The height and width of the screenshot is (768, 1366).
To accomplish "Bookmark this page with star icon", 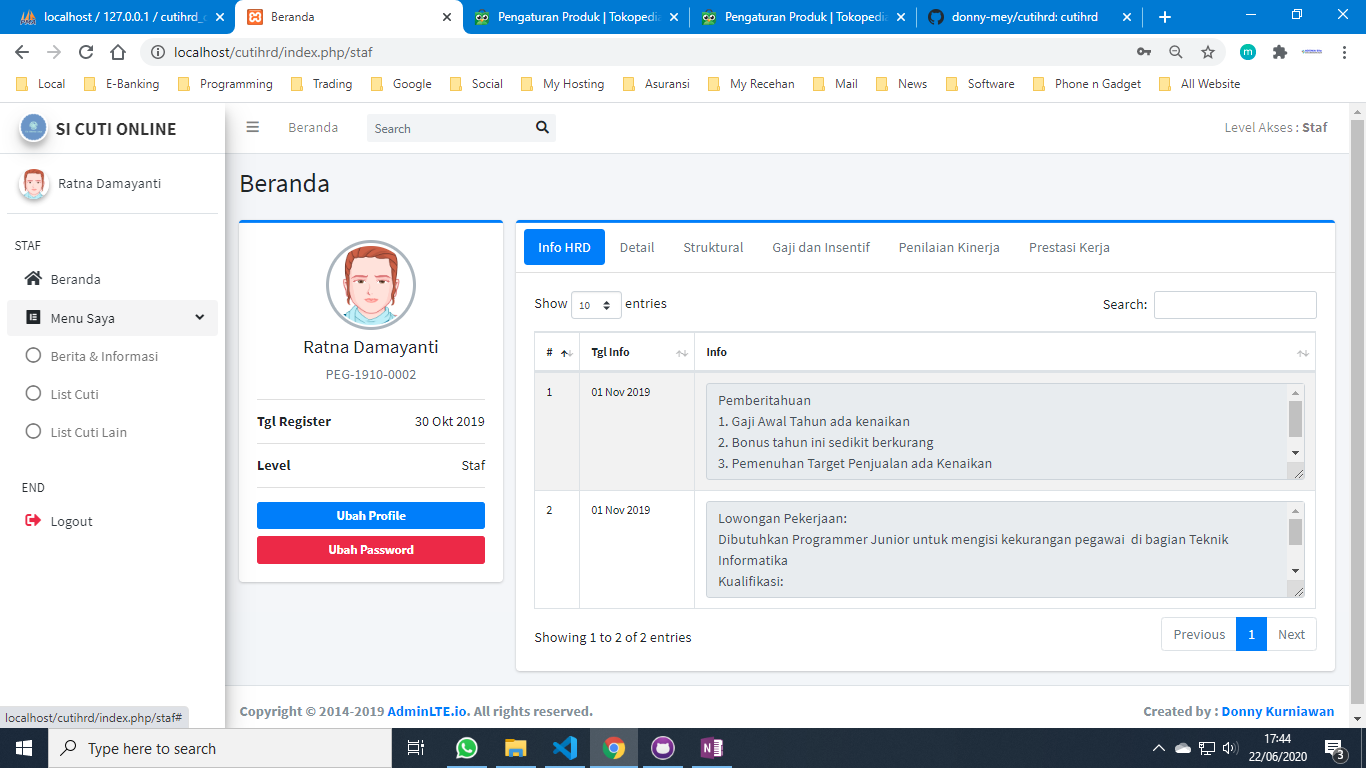I will pos(1207,52).
